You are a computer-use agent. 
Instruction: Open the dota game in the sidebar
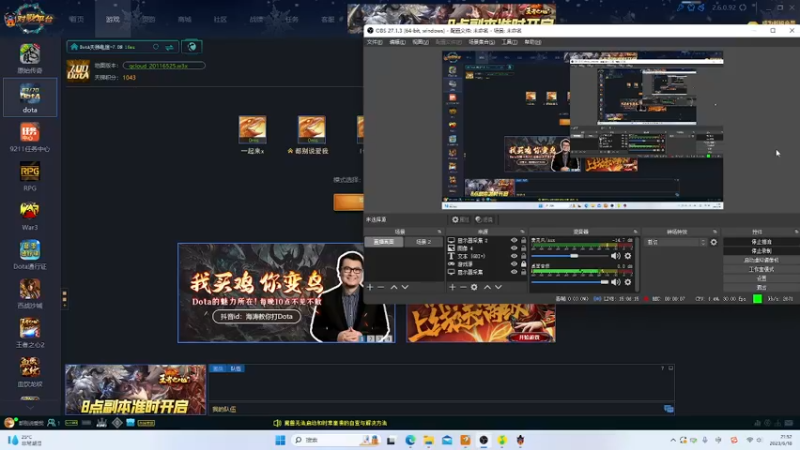[x=30, y=97]
